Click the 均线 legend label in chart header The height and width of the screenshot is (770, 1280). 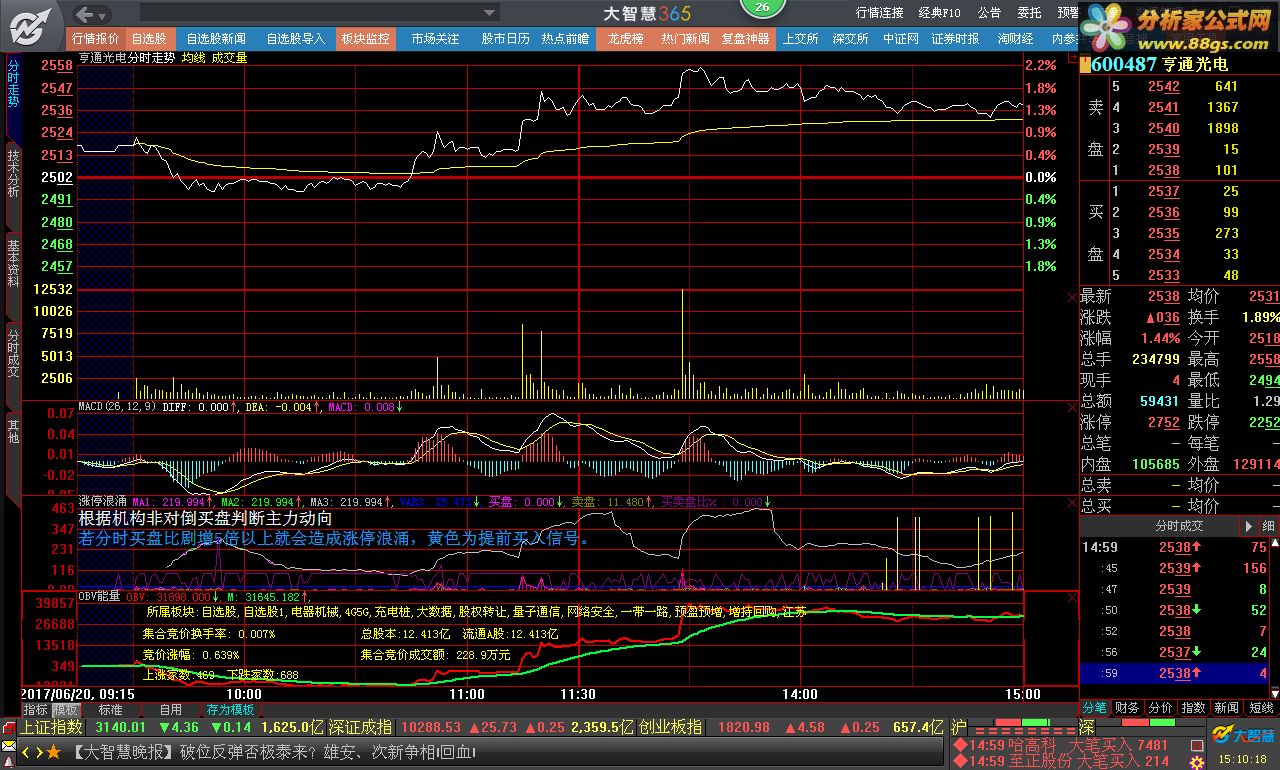tap(193, 58)
